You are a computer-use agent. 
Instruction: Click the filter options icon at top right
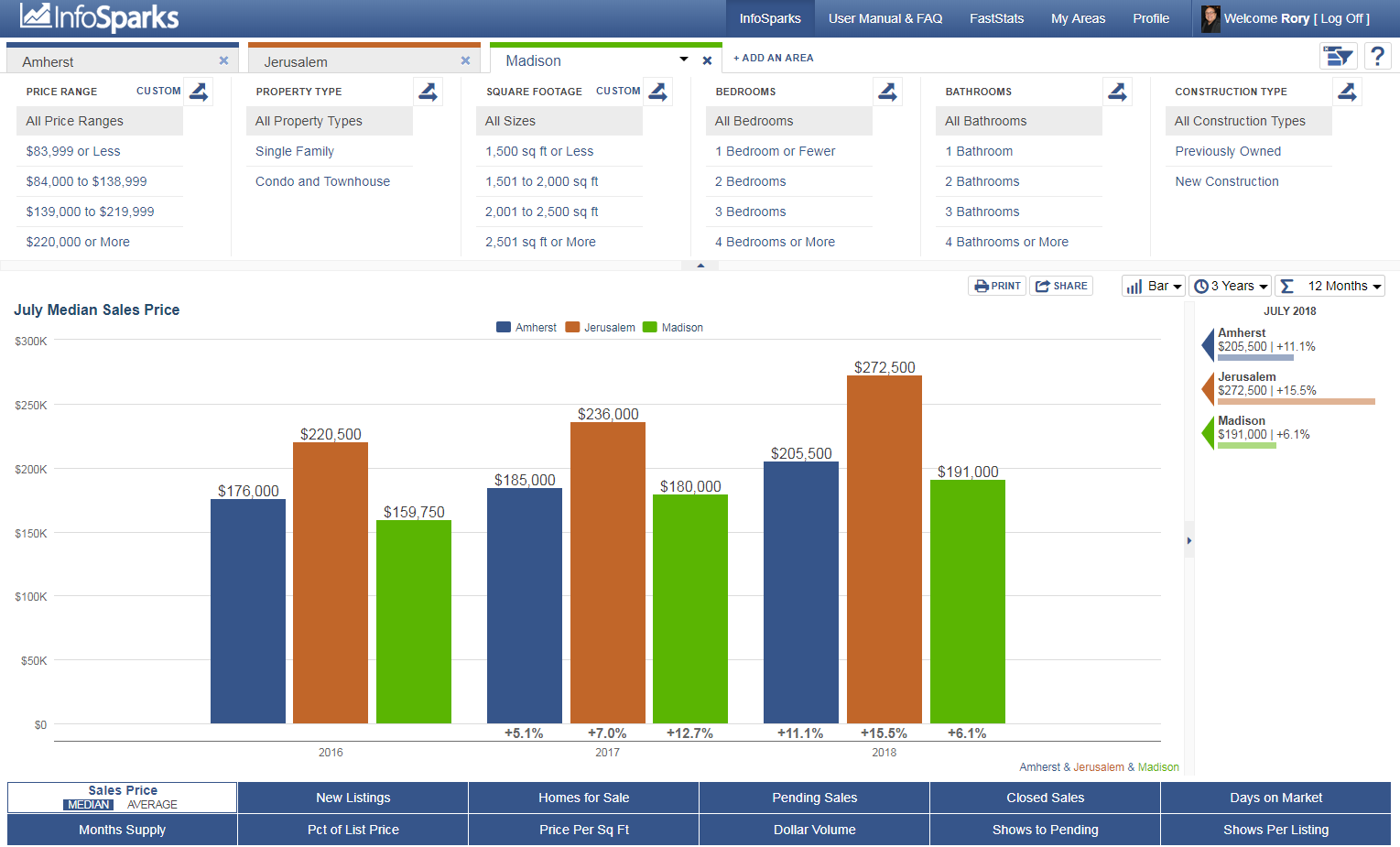click(1338, 57)
